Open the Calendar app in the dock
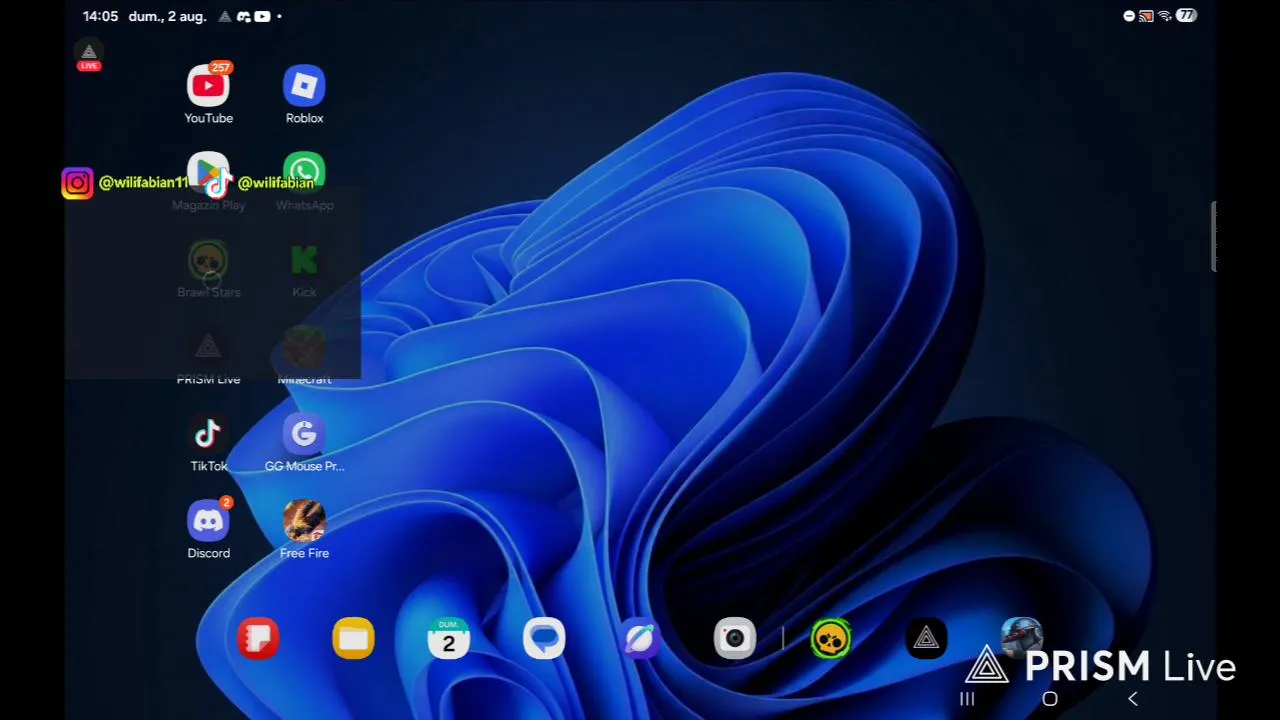Screen dimensions: 1280x720 tap(449, 639)
